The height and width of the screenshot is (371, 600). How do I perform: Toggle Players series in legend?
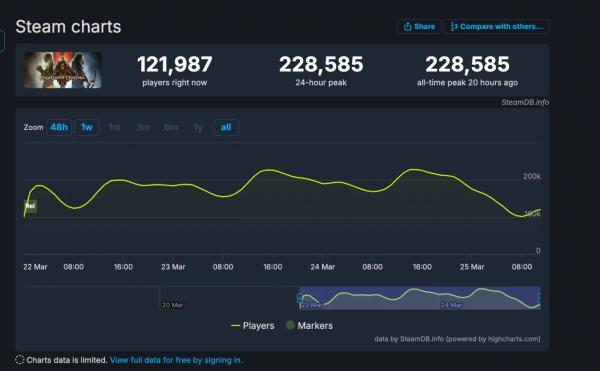click(x=253, y=326)
